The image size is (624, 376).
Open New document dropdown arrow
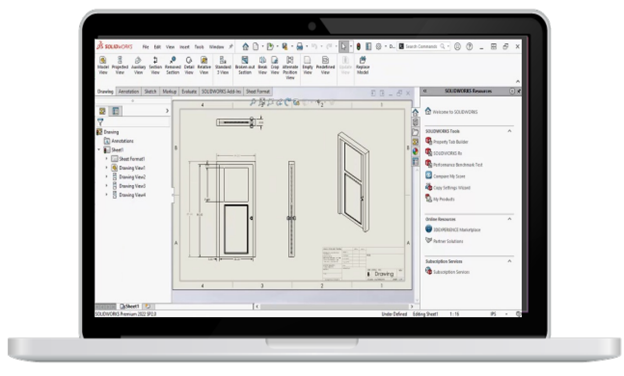tap(263, 47)
